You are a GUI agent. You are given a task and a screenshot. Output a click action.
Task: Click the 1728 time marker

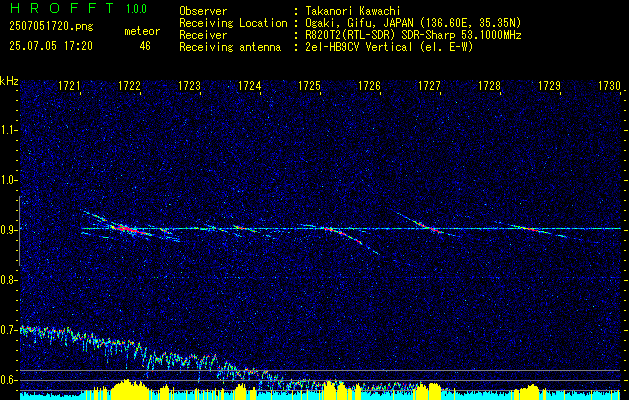pyautogui.click(x=489, y=85)
